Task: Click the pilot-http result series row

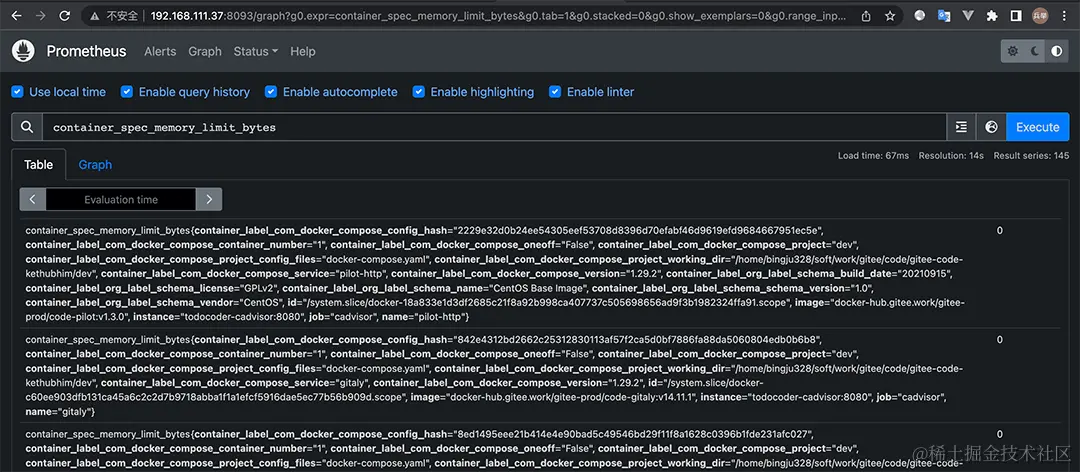Action: 539,274
